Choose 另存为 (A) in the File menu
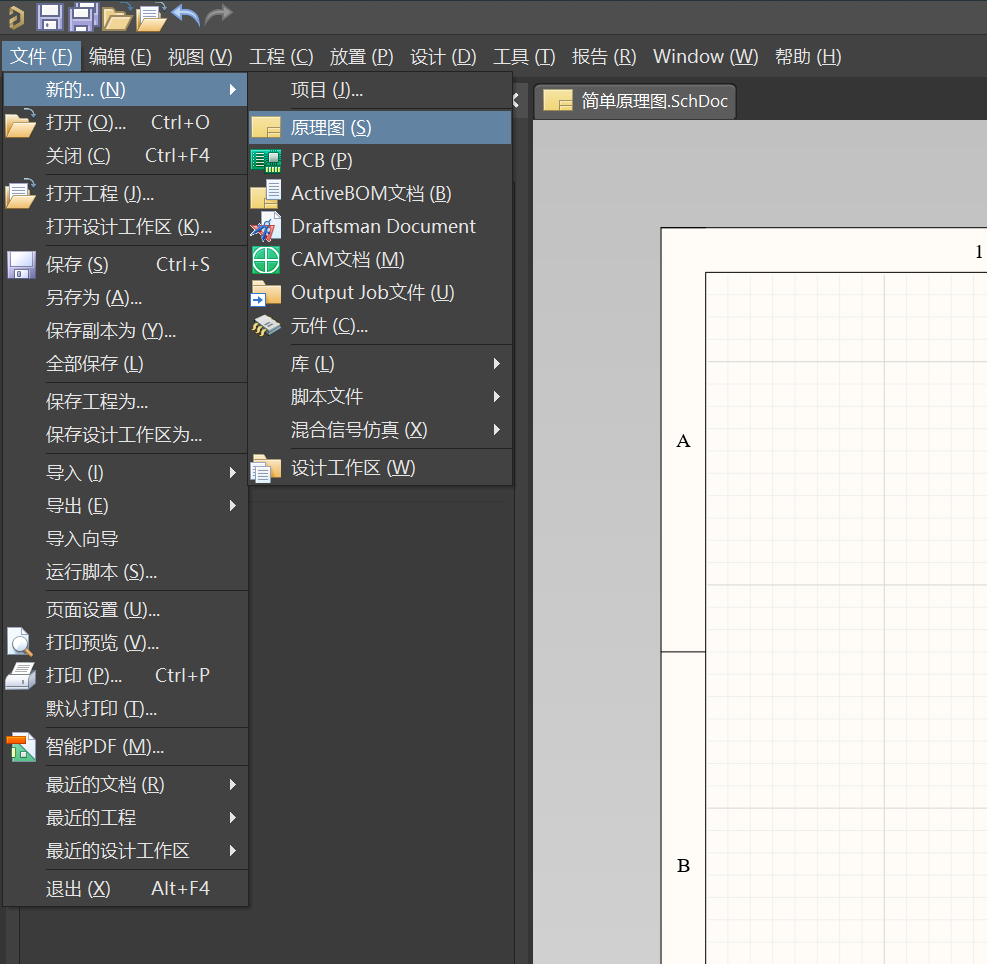The height and width of the screenshot is (964, 987). [x=94, y=298]
